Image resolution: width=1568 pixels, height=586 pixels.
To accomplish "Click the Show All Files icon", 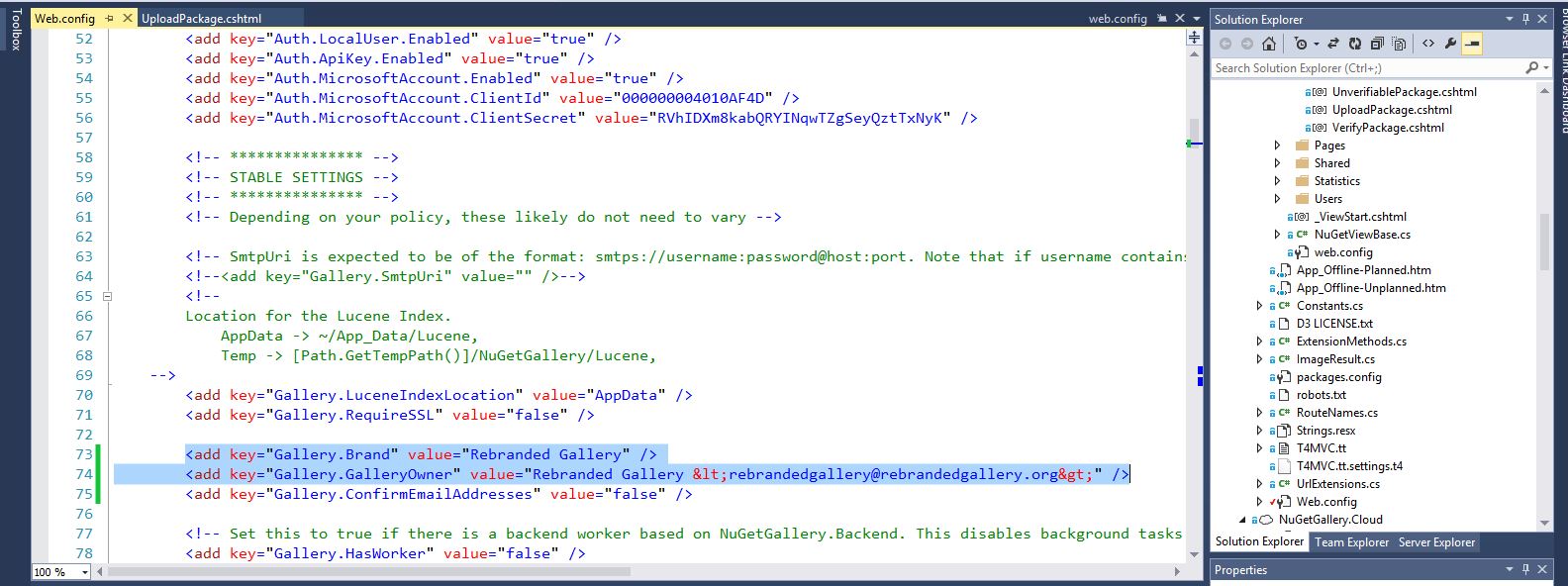I will click(x=1399, y=44).
